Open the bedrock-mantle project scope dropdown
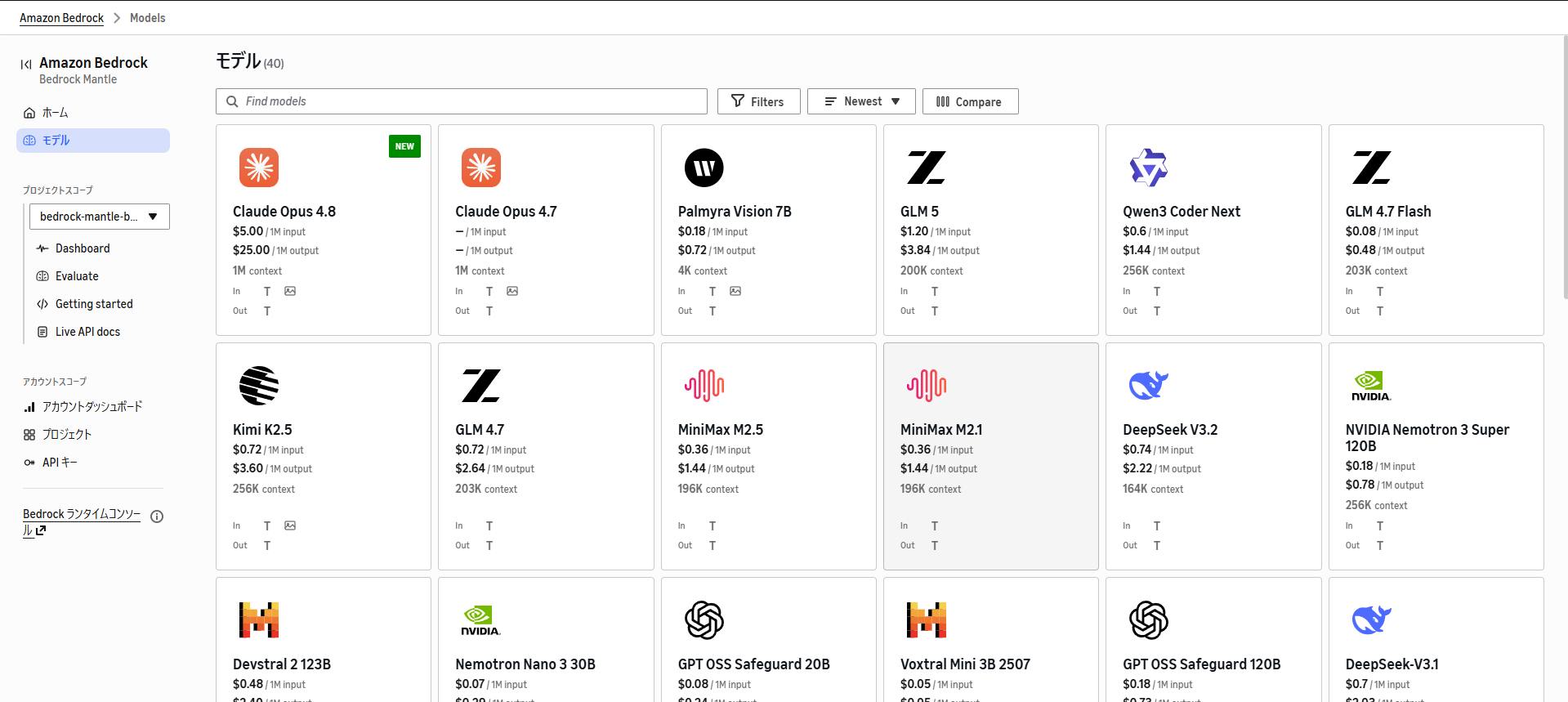1568x702 pixels. point(100,217)
